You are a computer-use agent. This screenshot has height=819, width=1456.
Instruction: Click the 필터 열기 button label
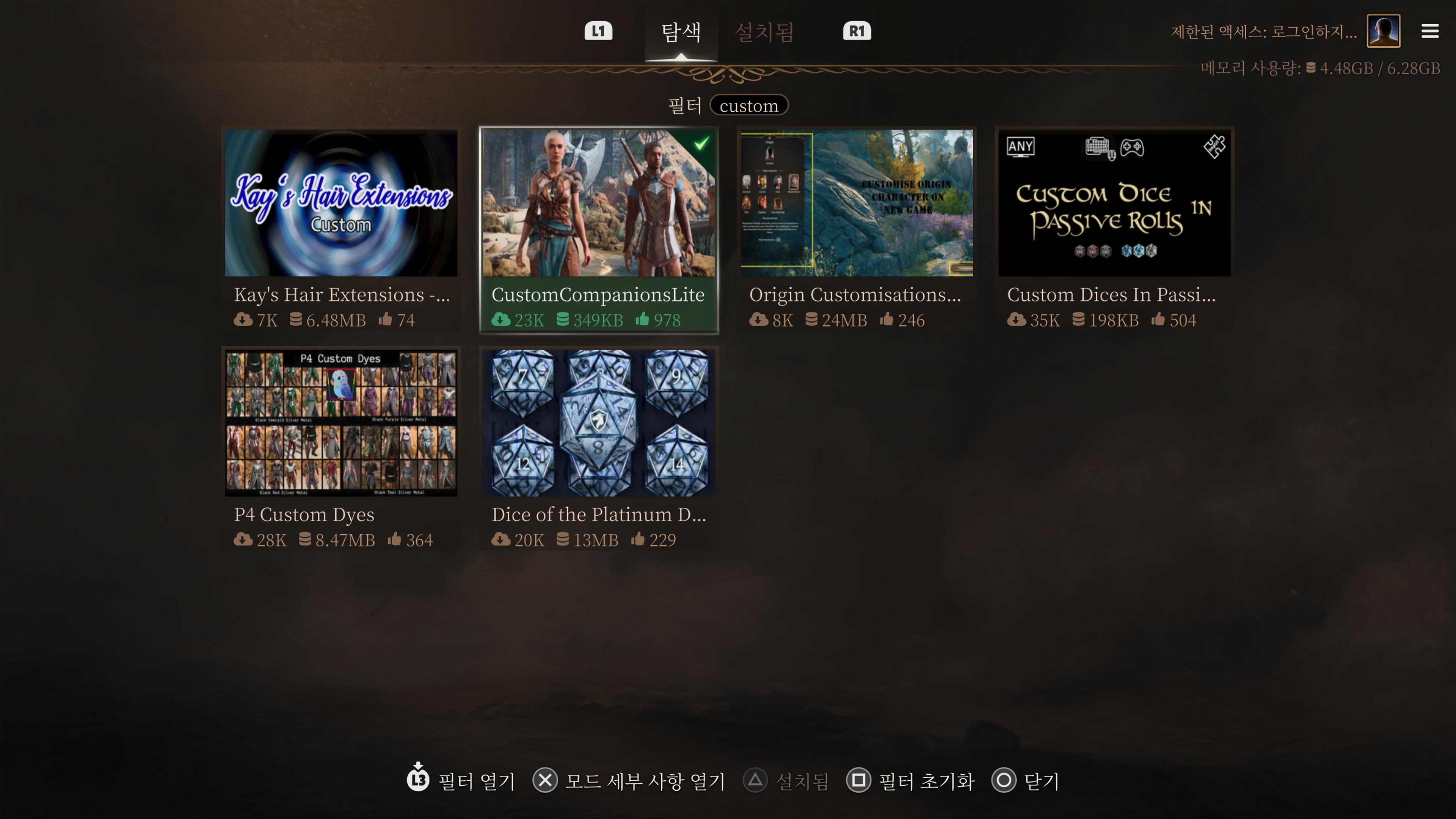[477, 782]
